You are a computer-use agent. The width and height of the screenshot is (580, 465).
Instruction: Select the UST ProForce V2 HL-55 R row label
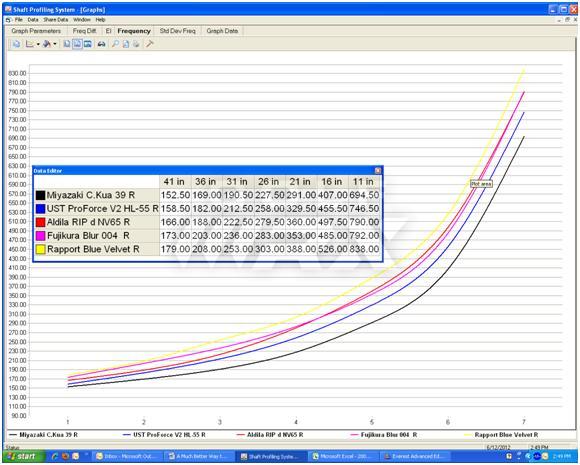(x=102, y=209)
